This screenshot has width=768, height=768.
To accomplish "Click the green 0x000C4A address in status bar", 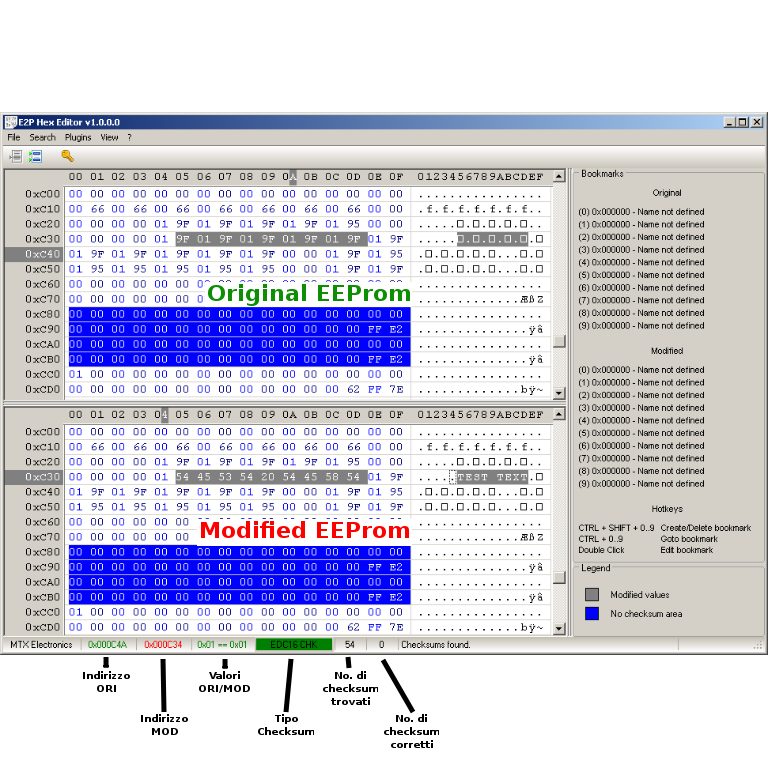I will point(107,645).
